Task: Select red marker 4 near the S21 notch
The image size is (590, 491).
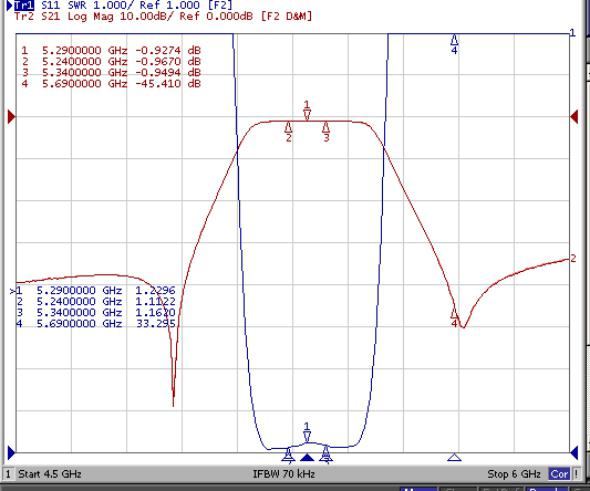Action: click(454, 318)
